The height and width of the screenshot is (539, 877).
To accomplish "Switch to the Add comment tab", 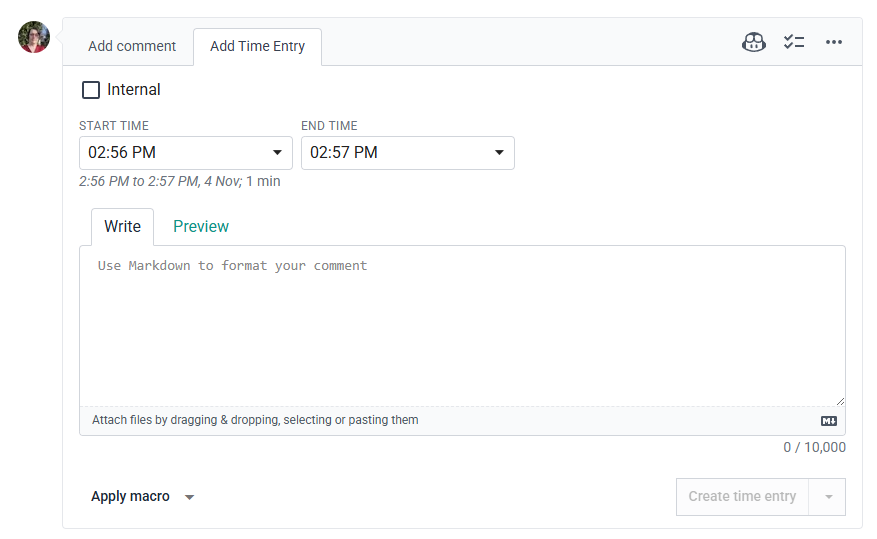I will [132, 46].
